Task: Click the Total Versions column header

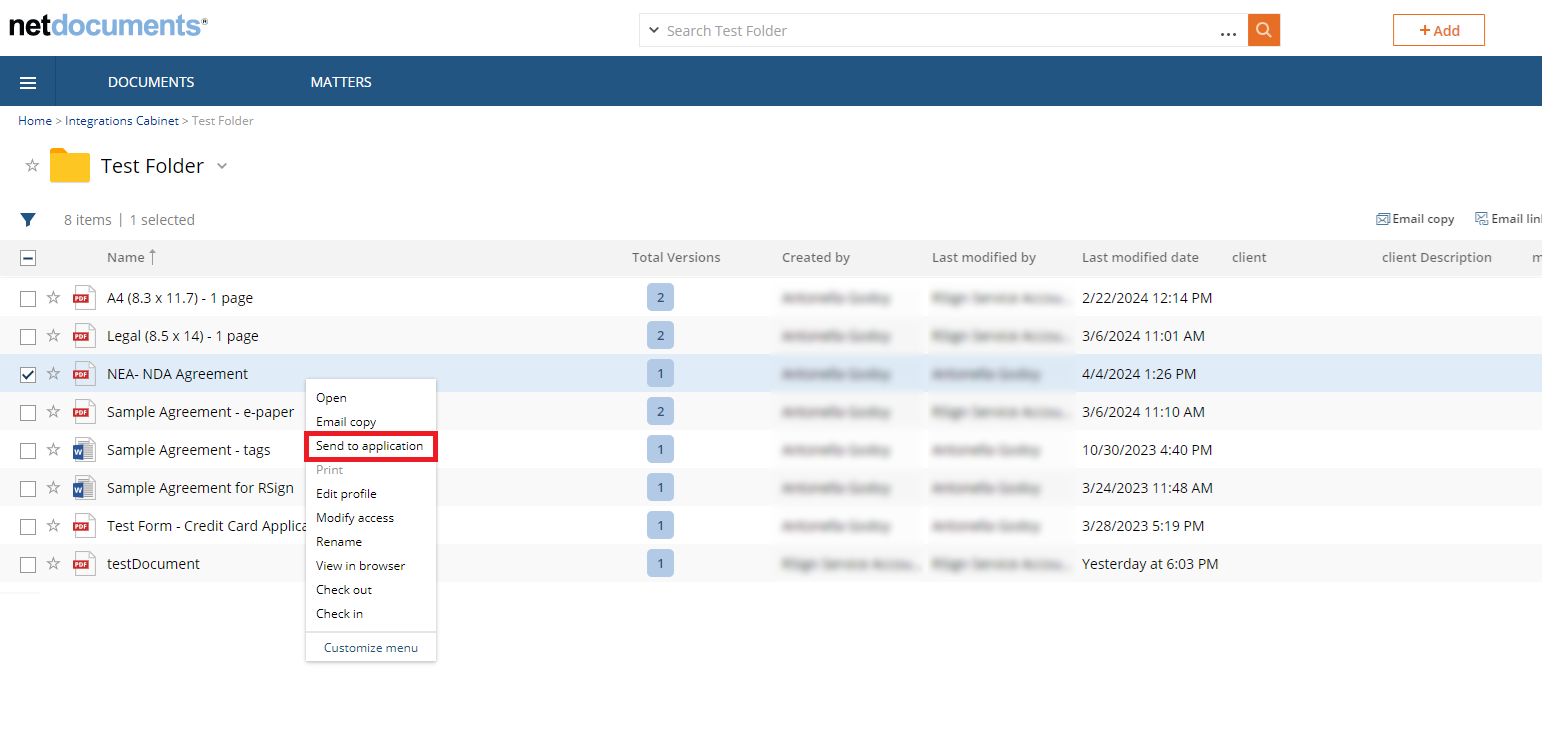Action: [x=676, y=258]
